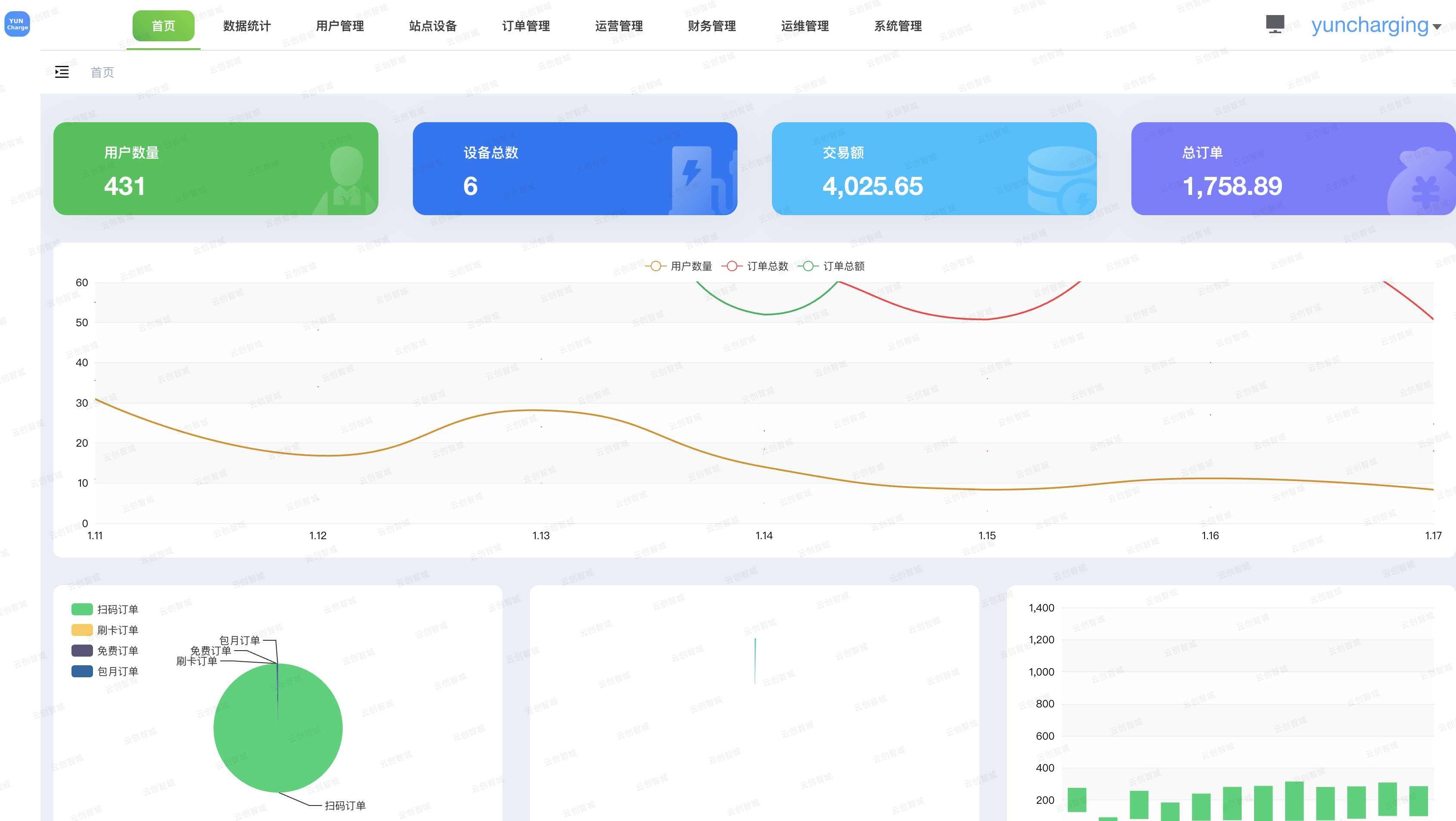The image size is (1456, 821).
Task: Switch to the 数据统计 tab
Action: 247,26
